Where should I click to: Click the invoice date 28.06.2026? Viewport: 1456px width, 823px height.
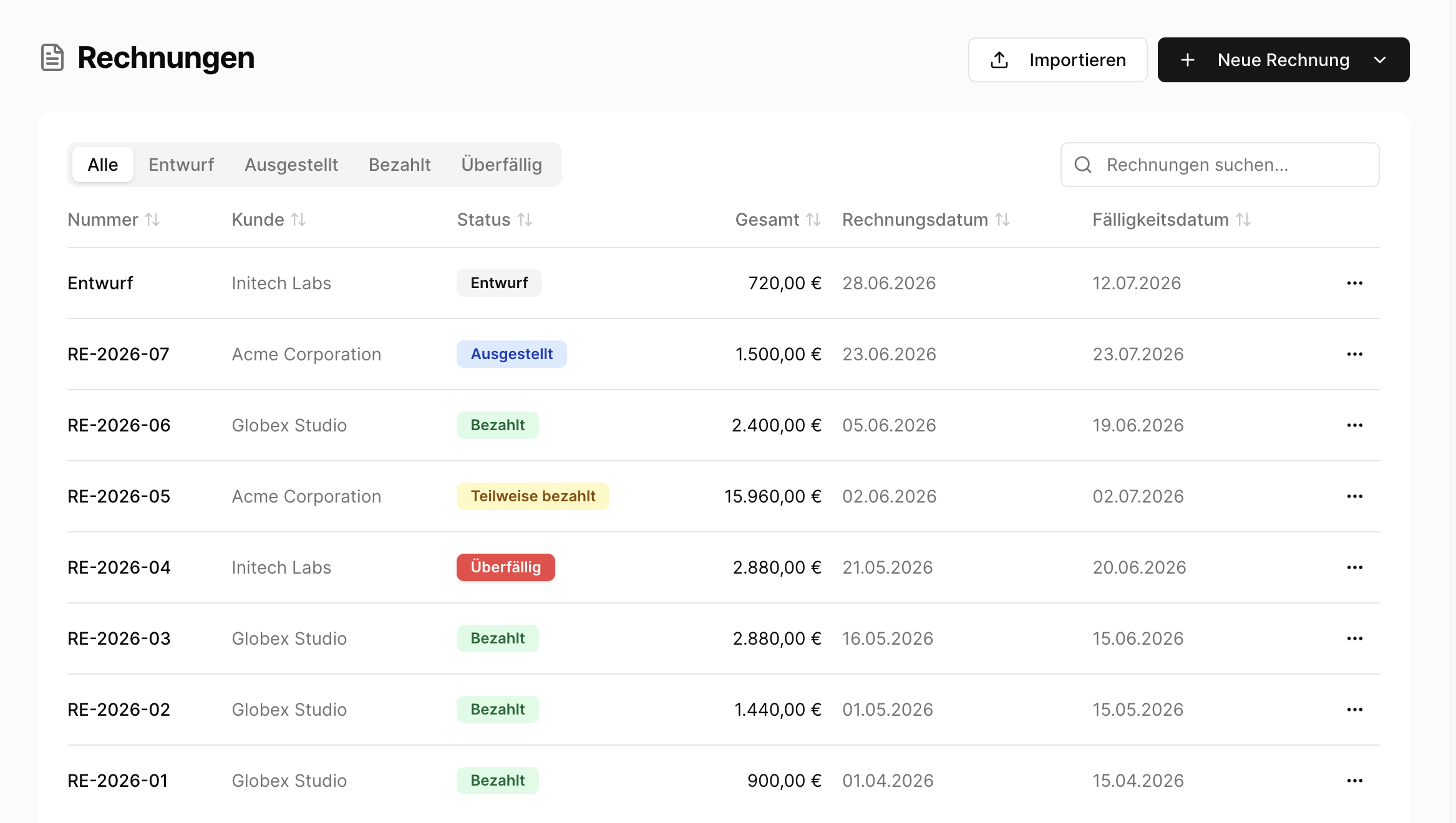pos(889,283)
